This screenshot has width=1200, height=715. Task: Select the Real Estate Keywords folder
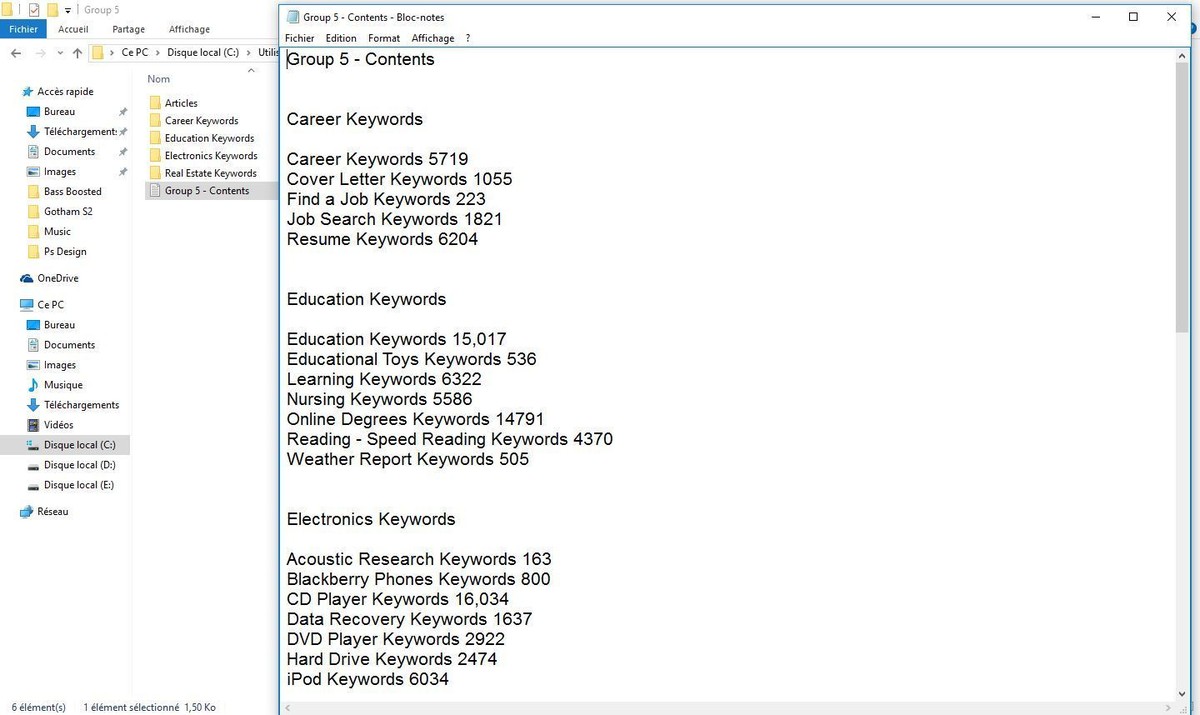click(210, 173)
